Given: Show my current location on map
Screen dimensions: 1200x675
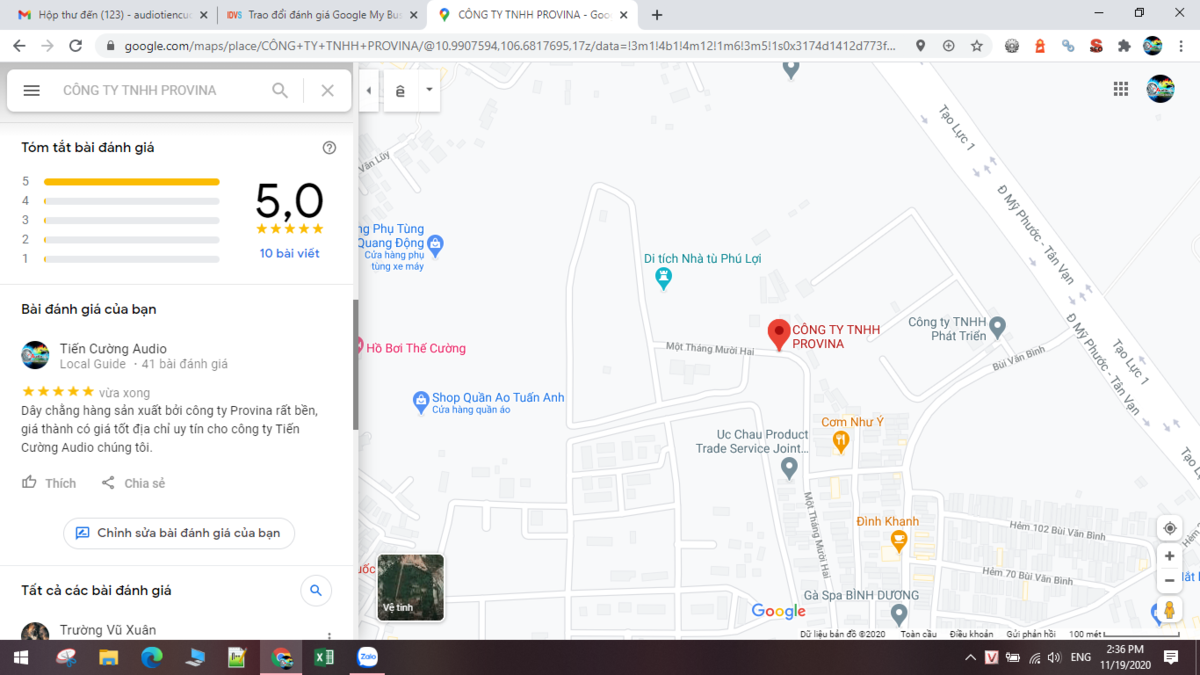Looking at the screenshot, I should pyautogui.click(x=1169, y=528).
